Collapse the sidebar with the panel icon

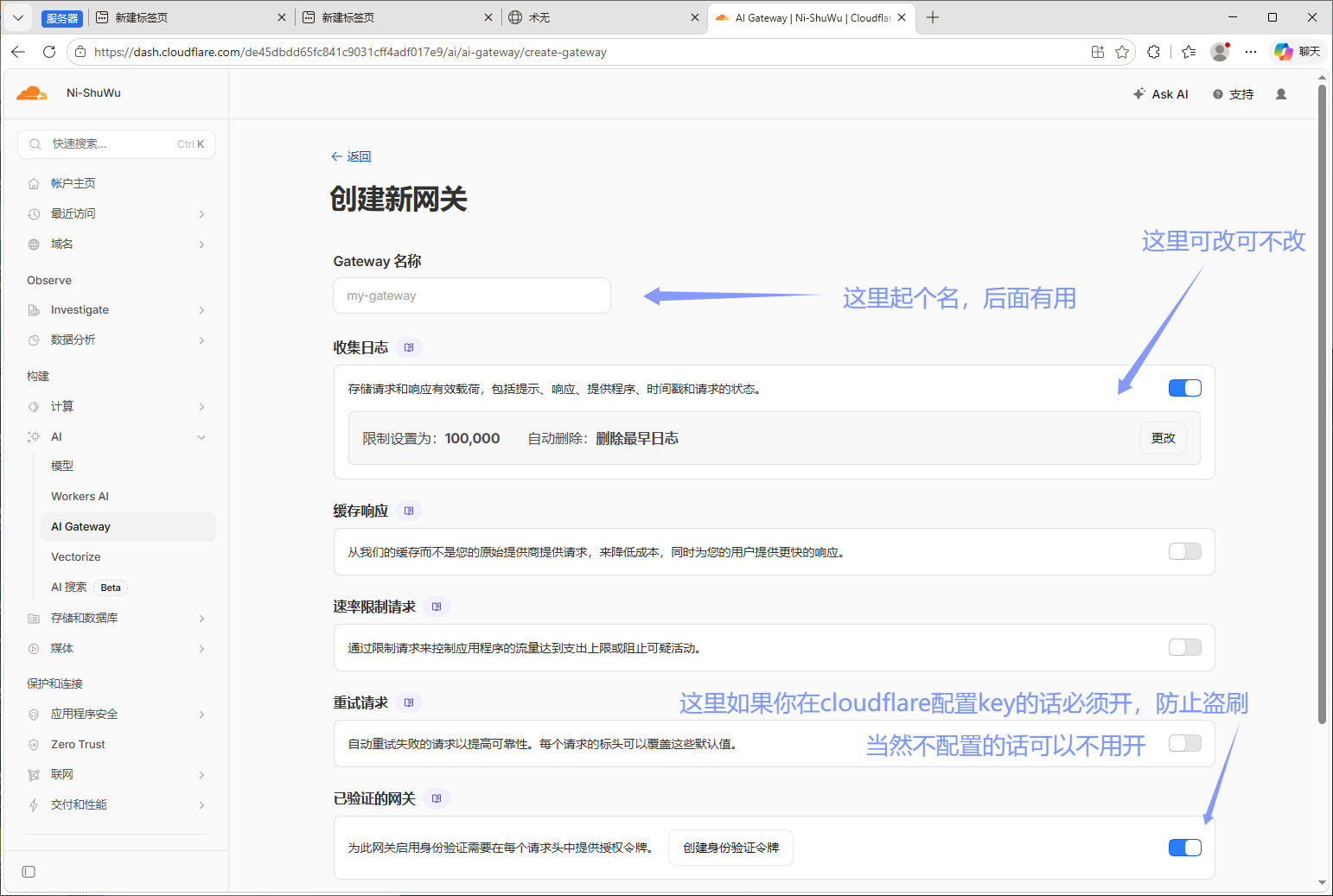click(x=29, y=872)
